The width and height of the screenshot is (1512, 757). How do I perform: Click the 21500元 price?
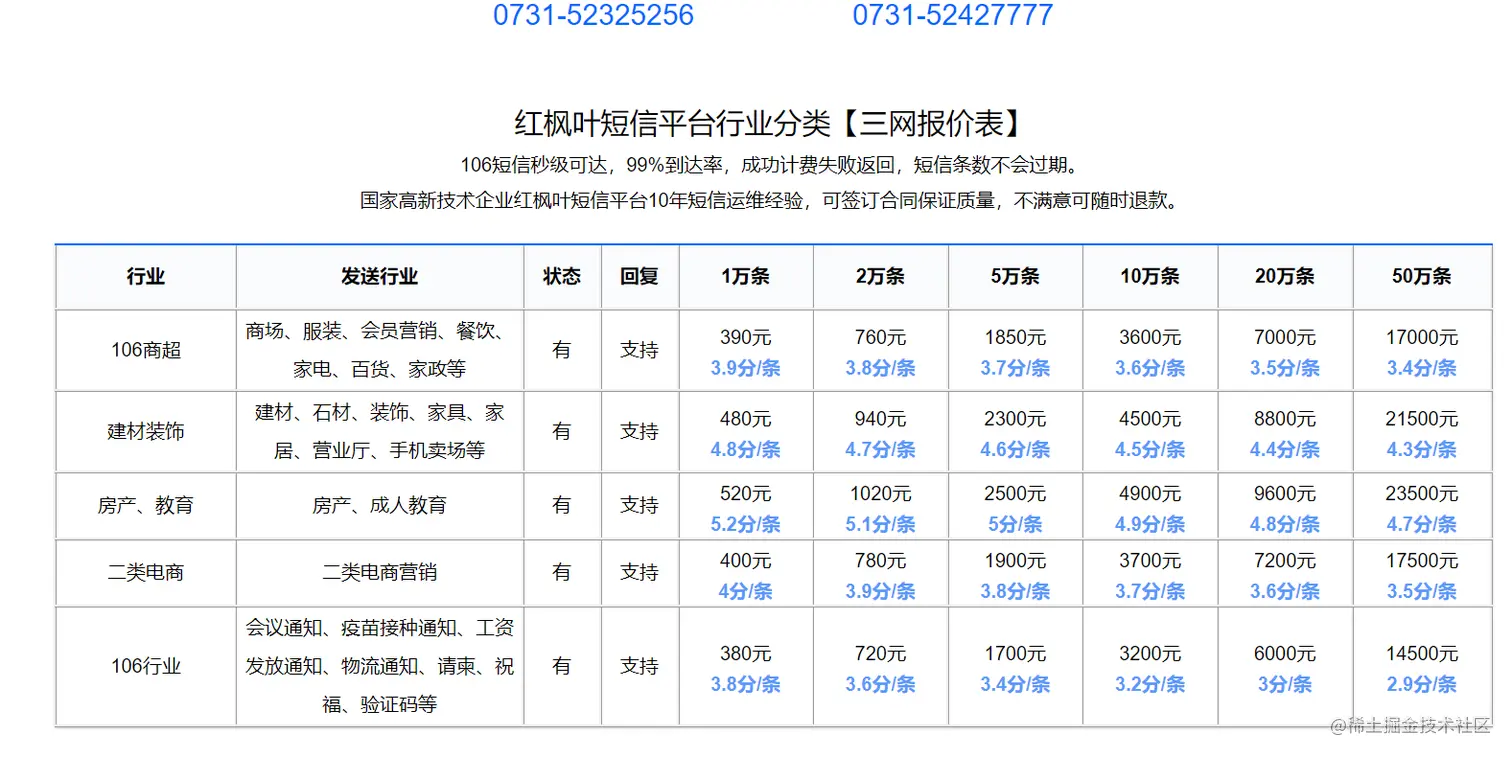[x=1422, y=419]
